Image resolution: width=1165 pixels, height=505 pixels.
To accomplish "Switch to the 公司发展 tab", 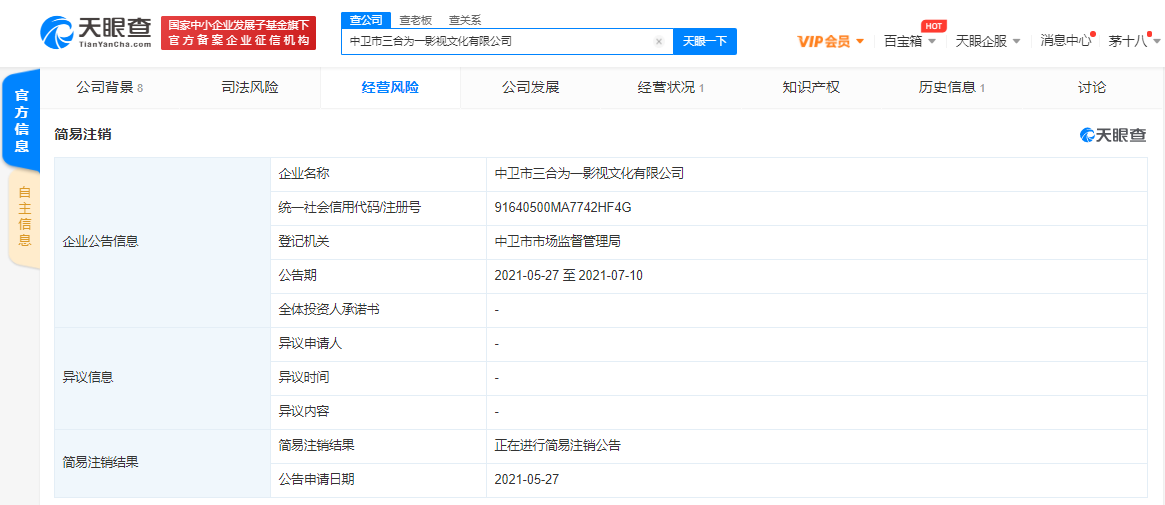I will tap(530, 88).
